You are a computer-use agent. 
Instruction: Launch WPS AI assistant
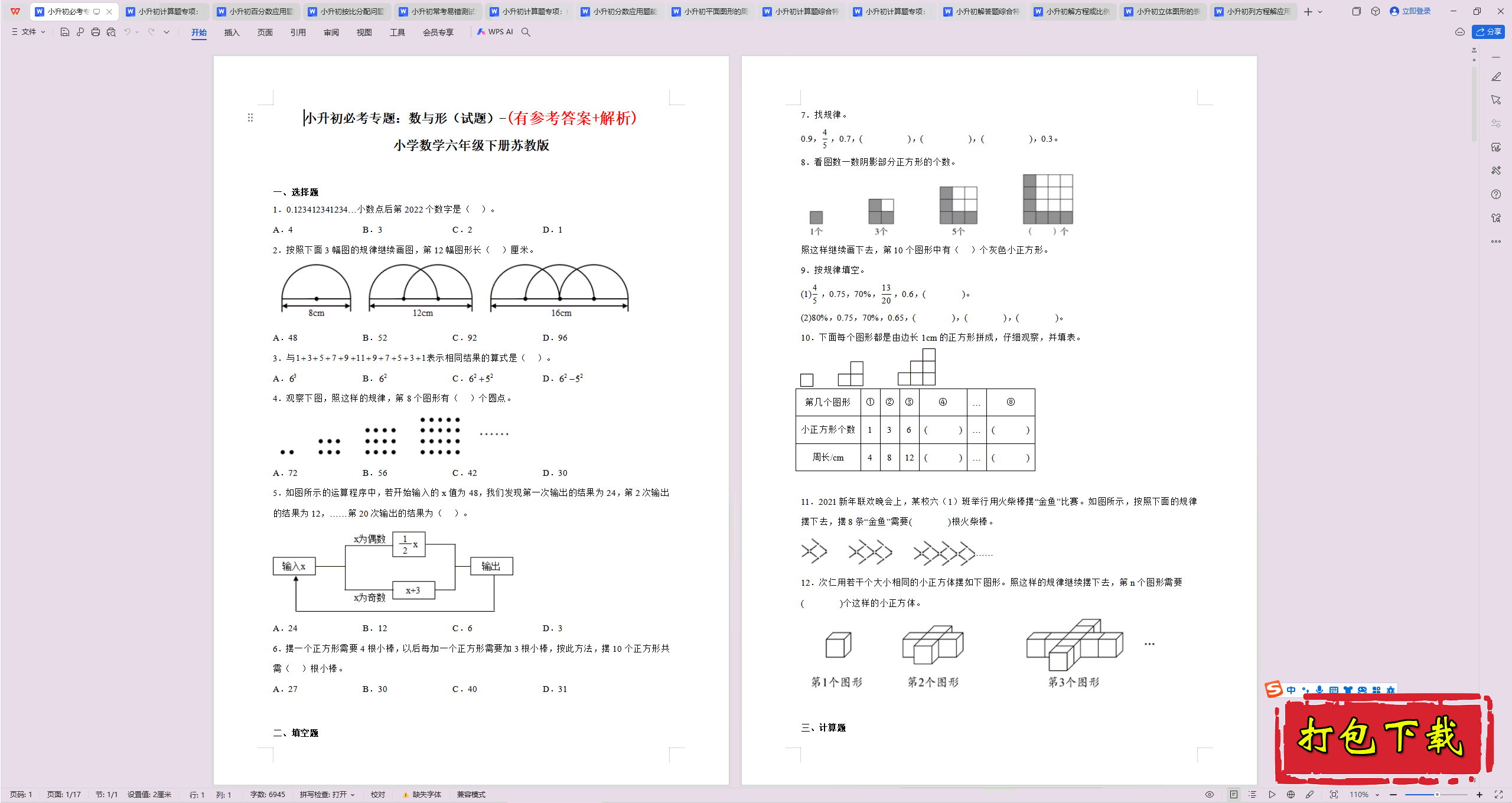coord(495,32)
